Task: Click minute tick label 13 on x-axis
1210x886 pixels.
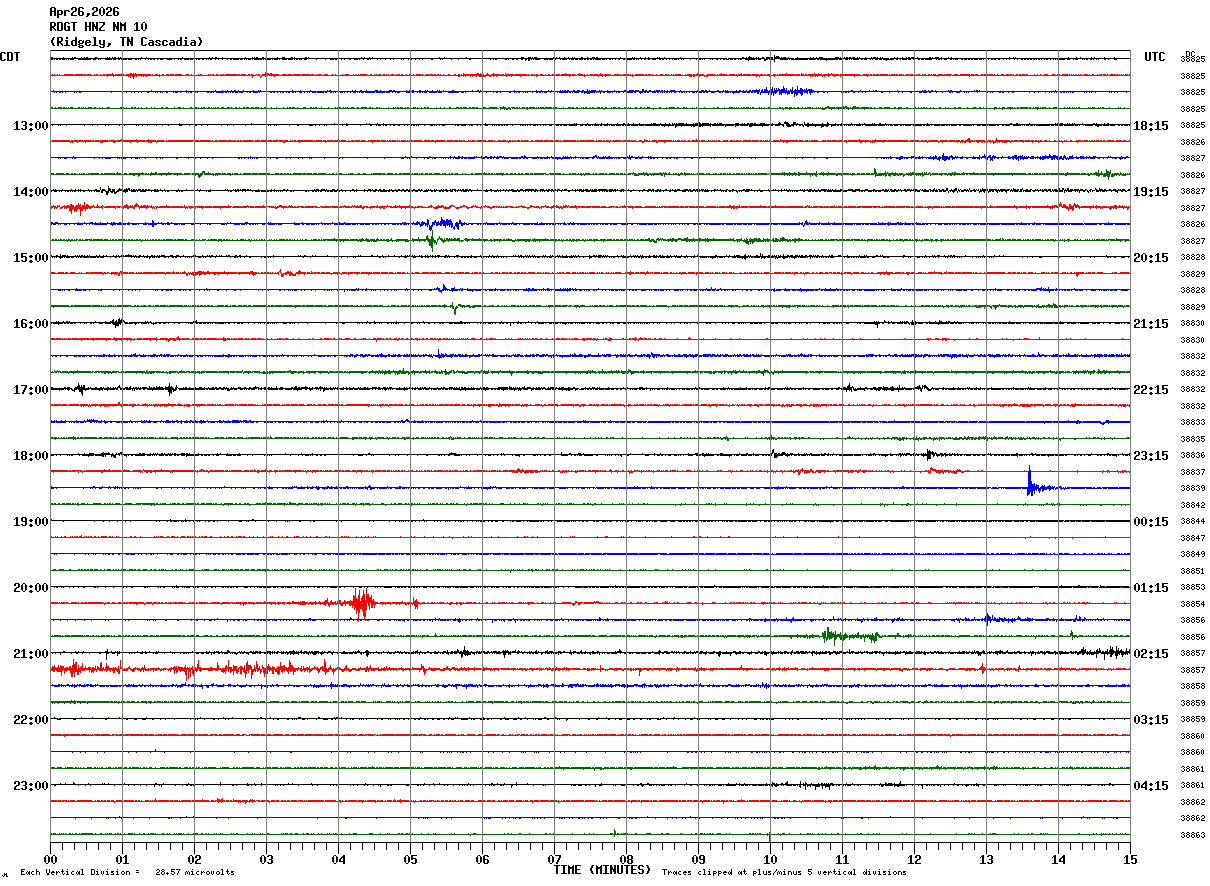Action: click(x=986, y=860)
